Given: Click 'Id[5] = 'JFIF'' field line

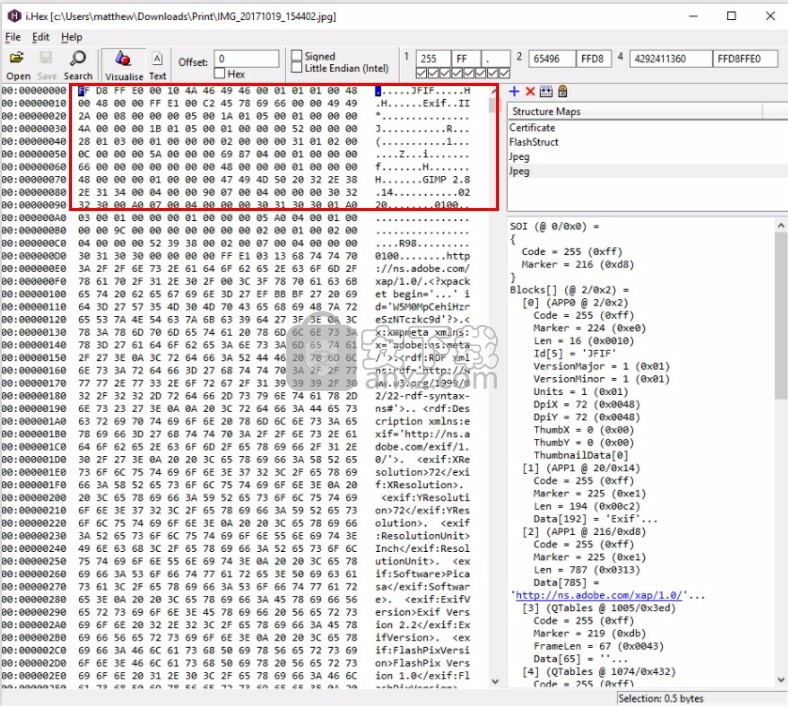Looking at the screenshot, I should coord(574,353).
